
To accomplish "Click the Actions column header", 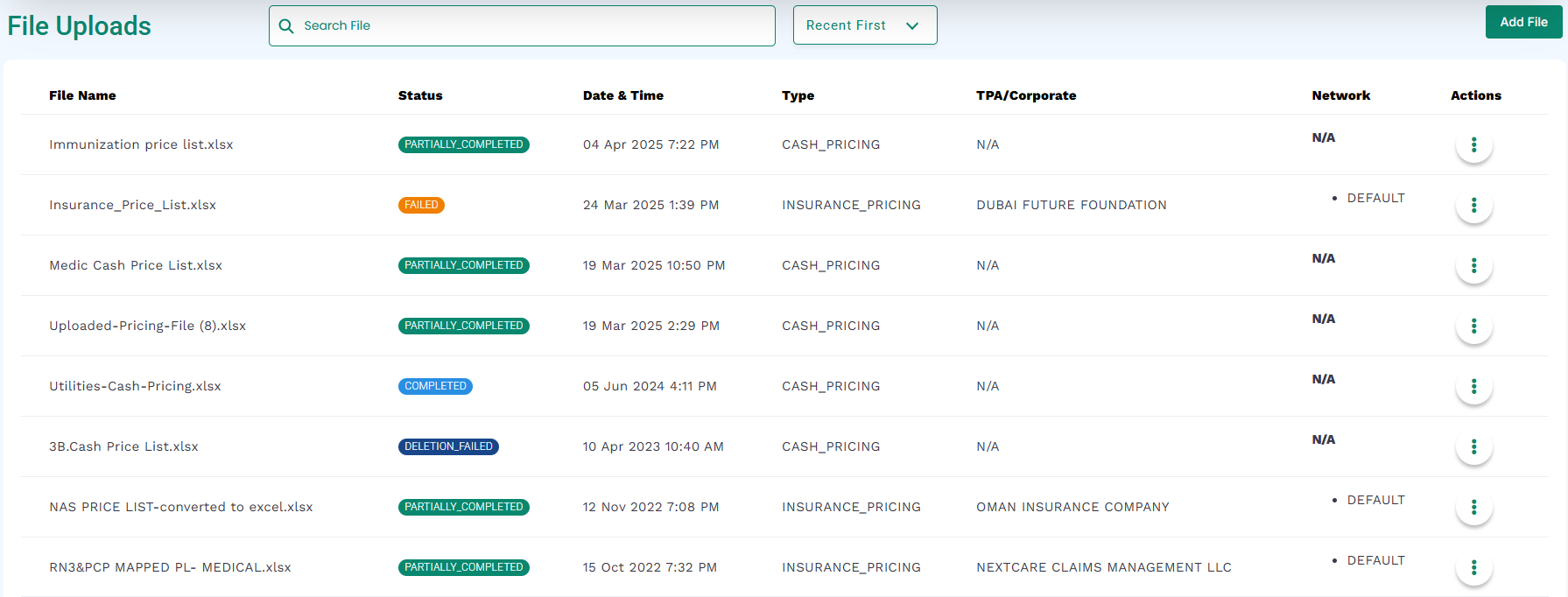I will [x=1475, y=95].
